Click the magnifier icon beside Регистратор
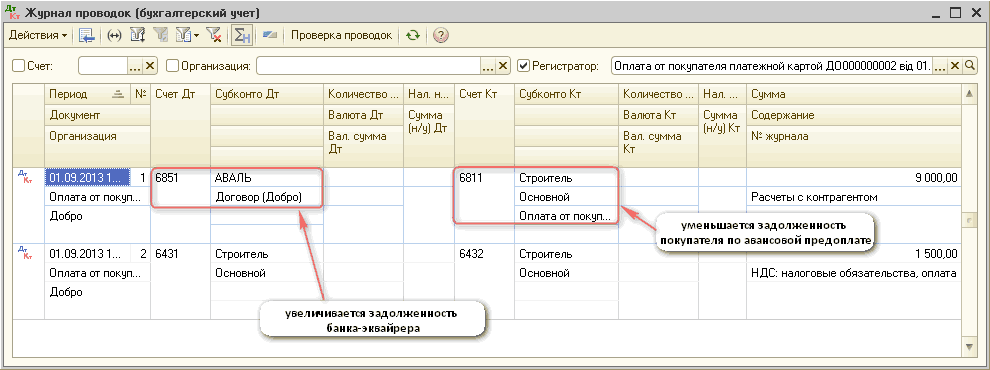Viewport: 990px width, 370px height. point(969,66)
